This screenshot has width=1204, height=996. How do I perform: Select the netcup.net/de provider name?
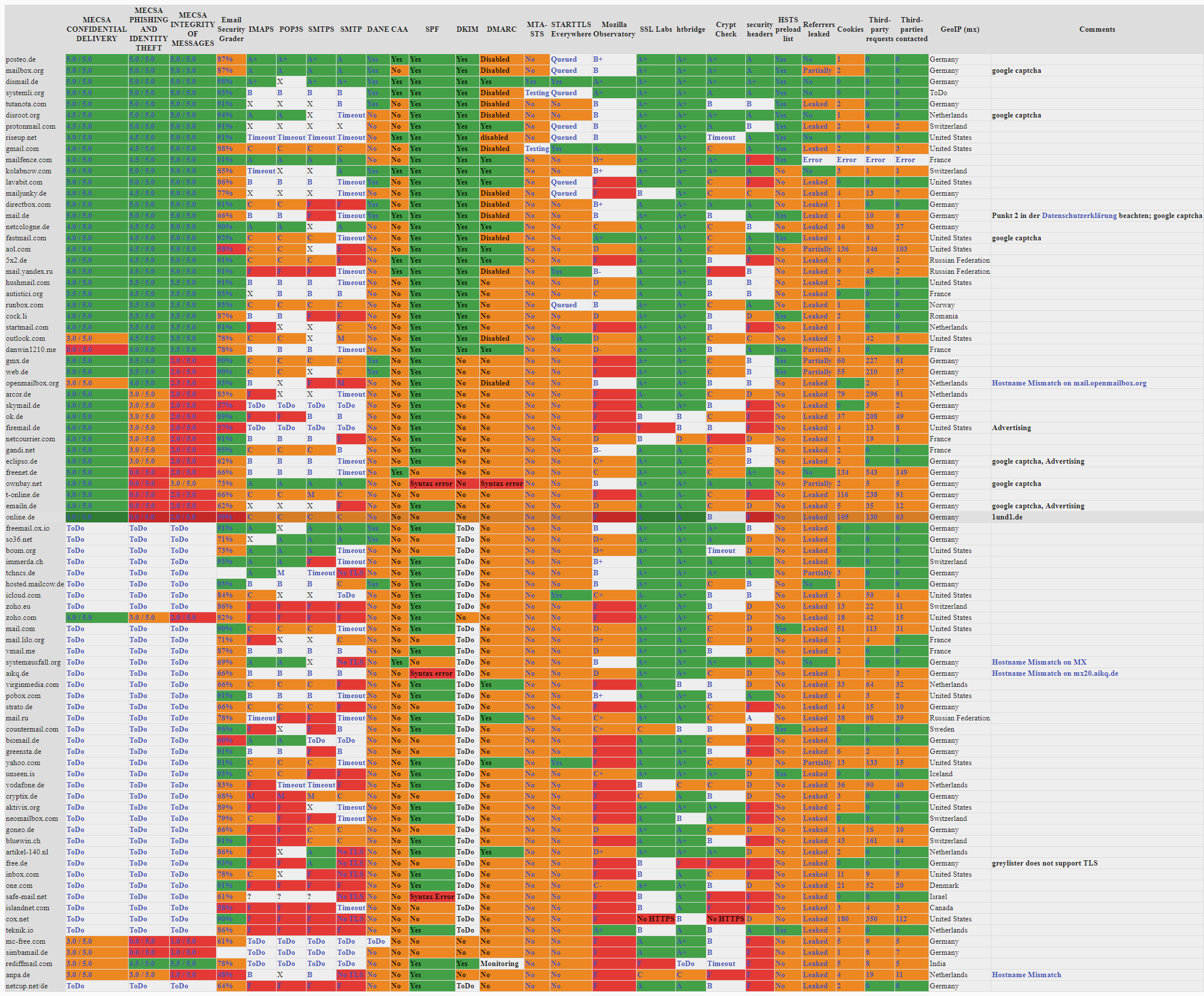(x=27, y=986)
